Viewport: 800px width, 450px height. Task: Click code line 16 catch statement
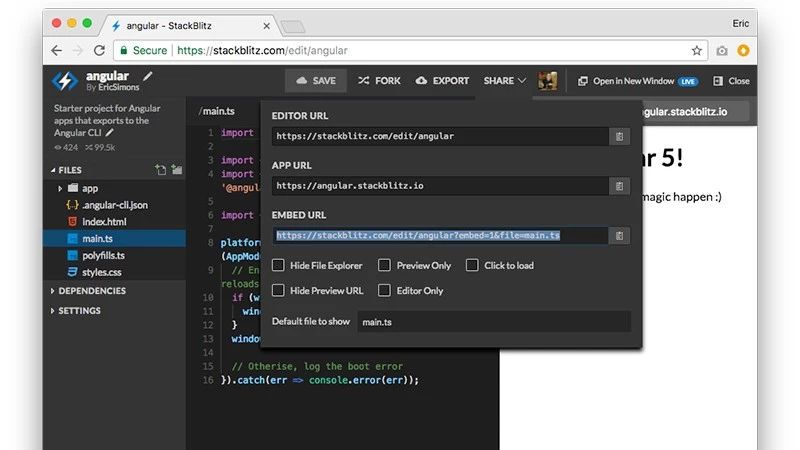pyautogui.click(x=319, y=380)
